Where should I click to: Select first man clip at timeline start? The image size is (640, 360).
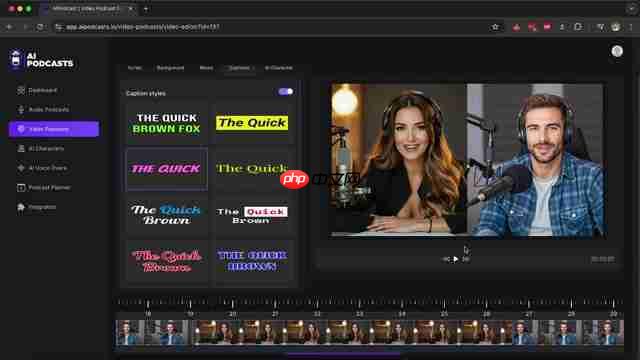click(x=153, y=333)
